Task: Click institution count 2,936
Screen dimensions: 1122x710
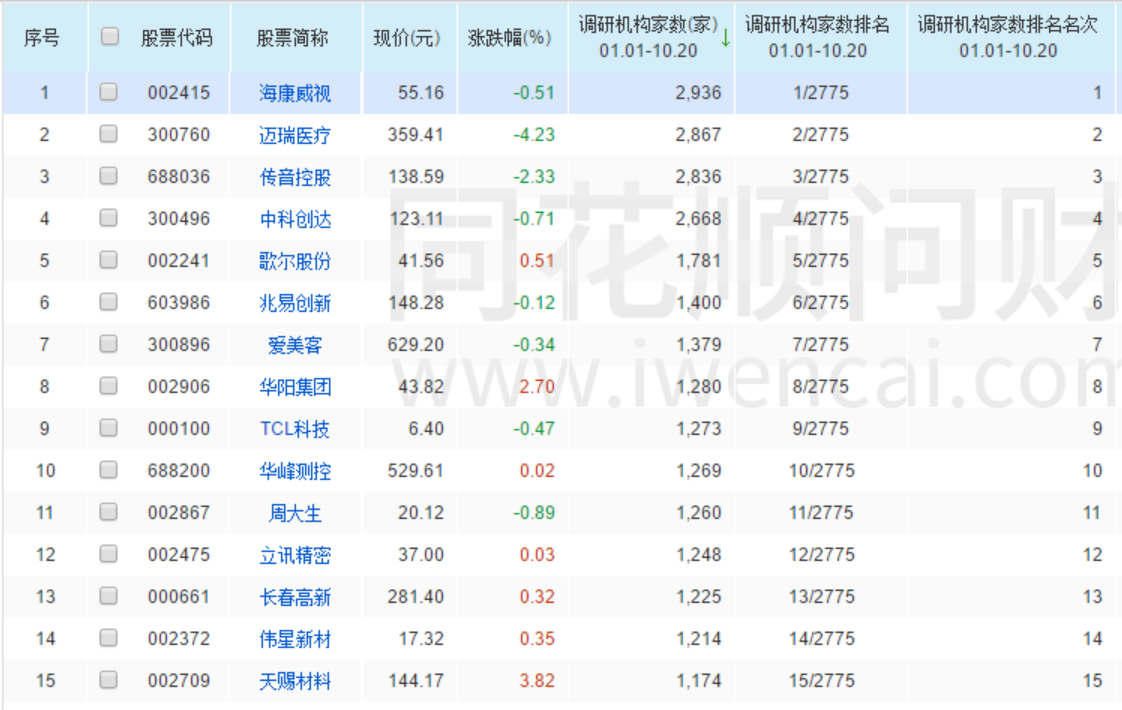Action: [x=698, y=92]
